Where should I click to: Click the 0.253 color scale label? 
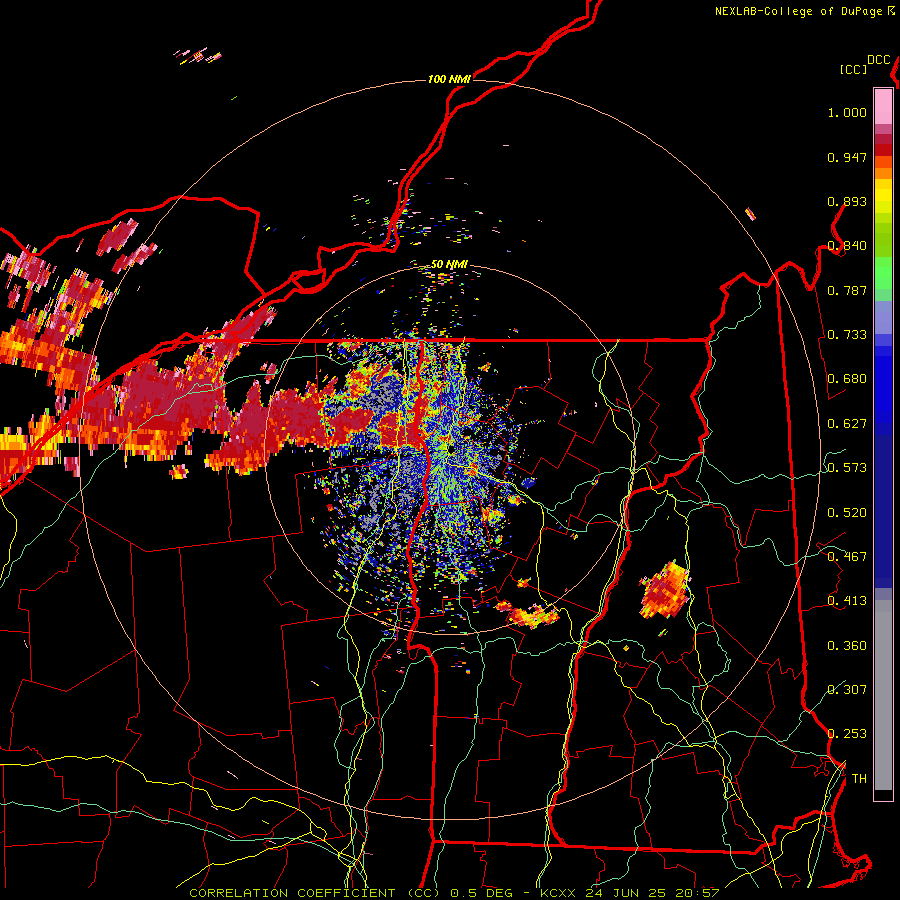pyautogui.click(x=847, y=734)
